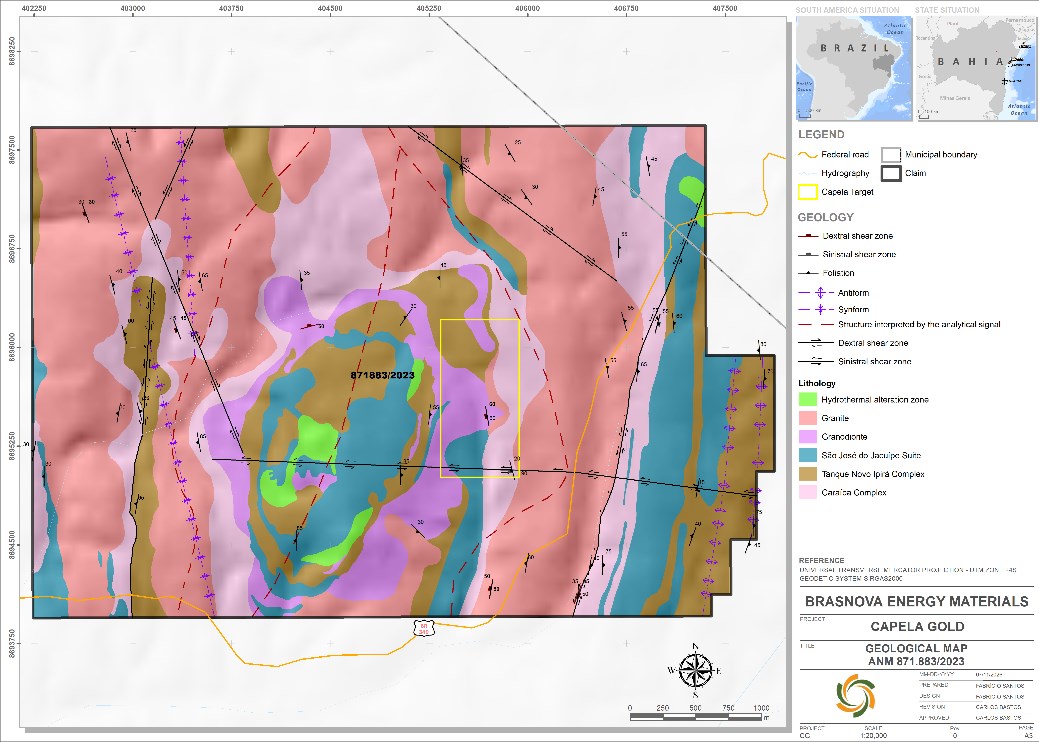Click the 407500 easting coordinate label
Image resolution: width=1039 pixels, height=742 pixels.
coord(725,8)
